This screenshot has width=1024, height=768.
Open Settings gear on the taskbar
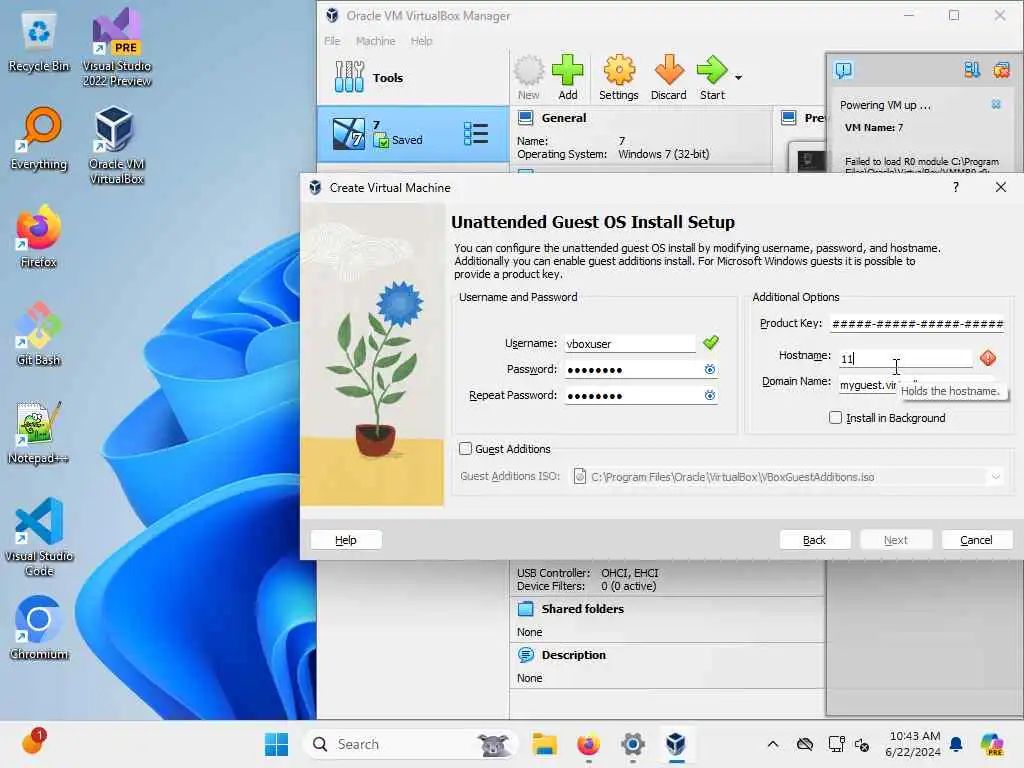coord(632,744)
